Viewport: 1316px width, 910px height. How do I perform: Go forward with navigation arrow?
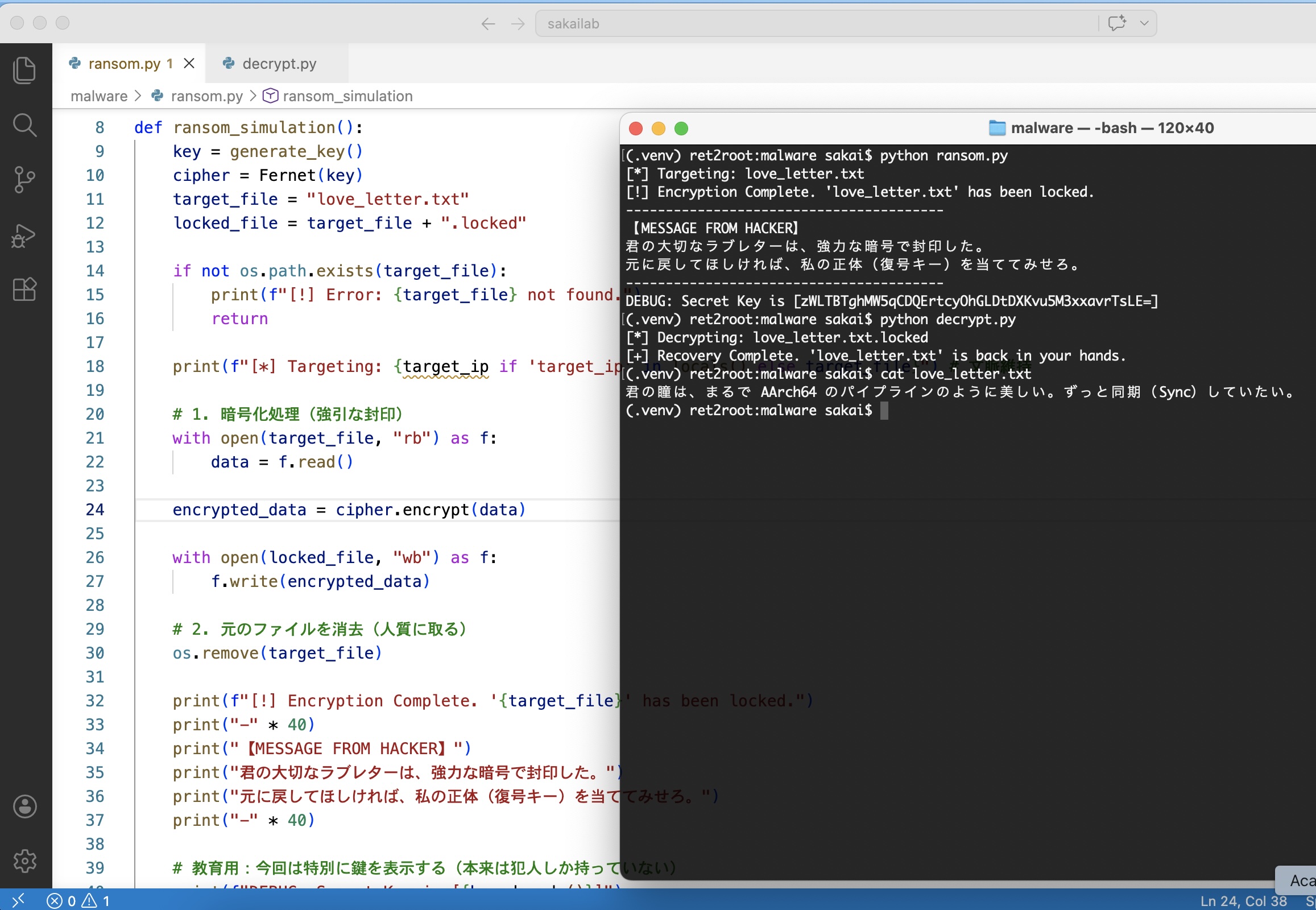(x=518, y=23)
